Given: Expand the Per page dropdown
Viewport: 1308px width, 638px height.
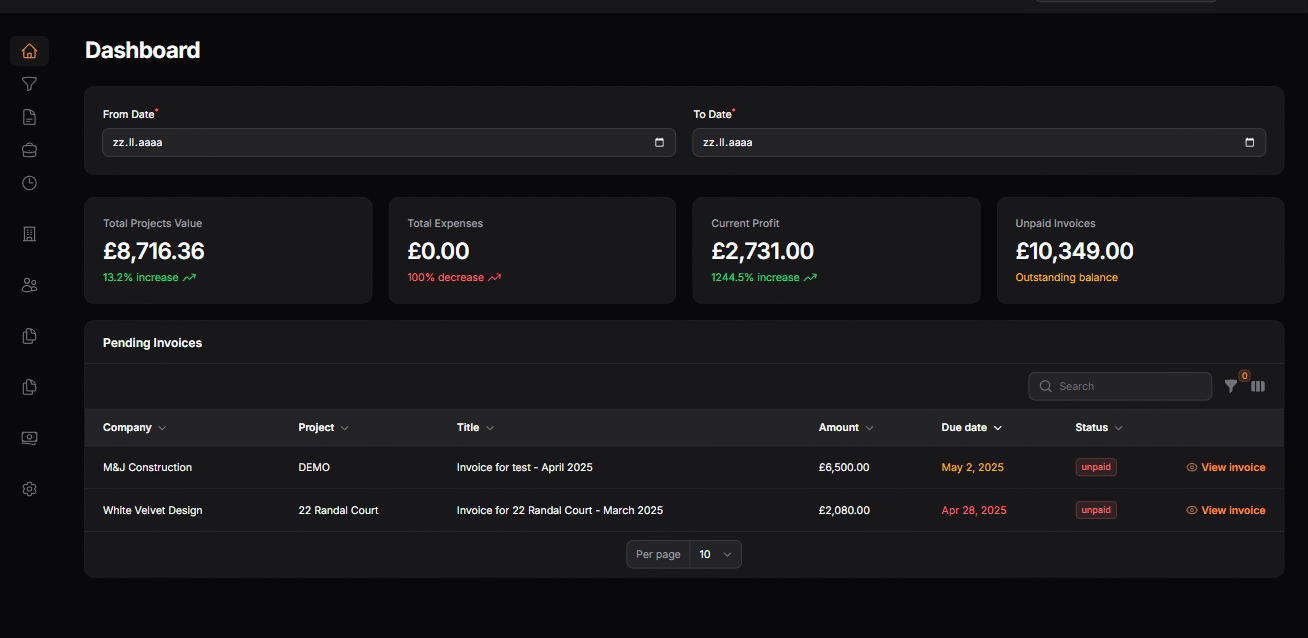Looking at the screenshot, I should coord(715,554).
